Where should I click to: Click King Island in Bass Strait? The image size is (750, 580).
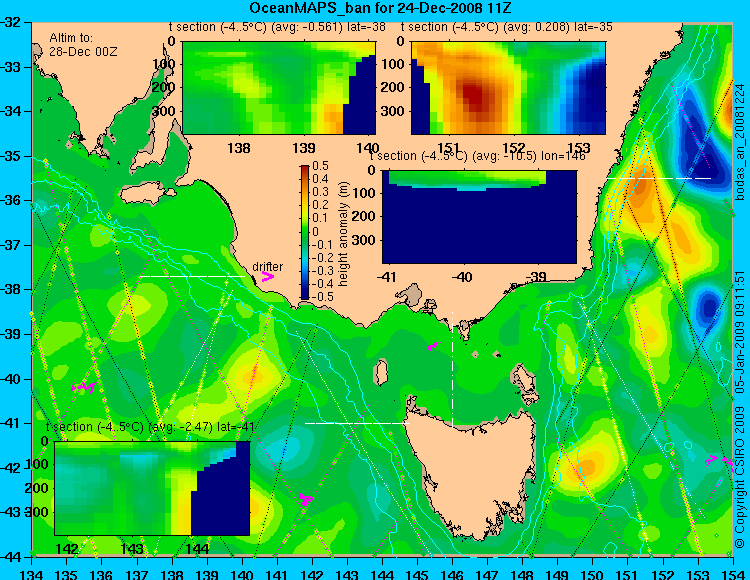pos(381,372)
